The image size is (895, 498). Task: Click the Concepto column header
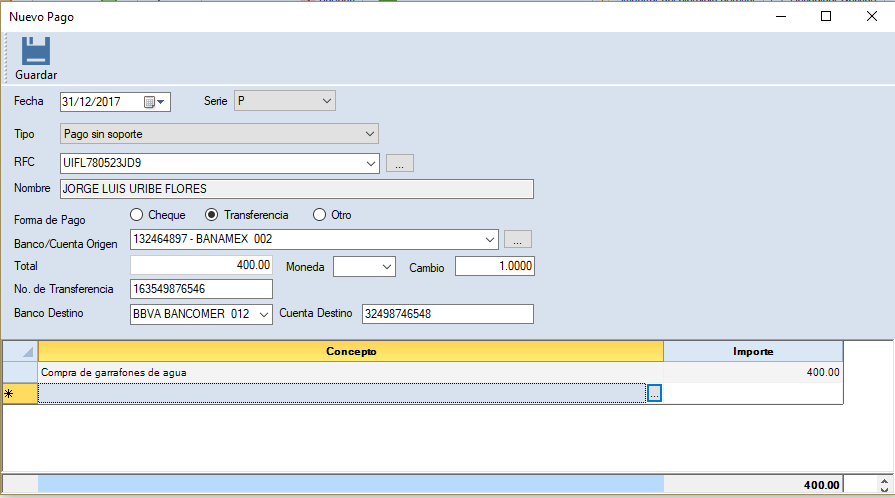click(350, 352)
